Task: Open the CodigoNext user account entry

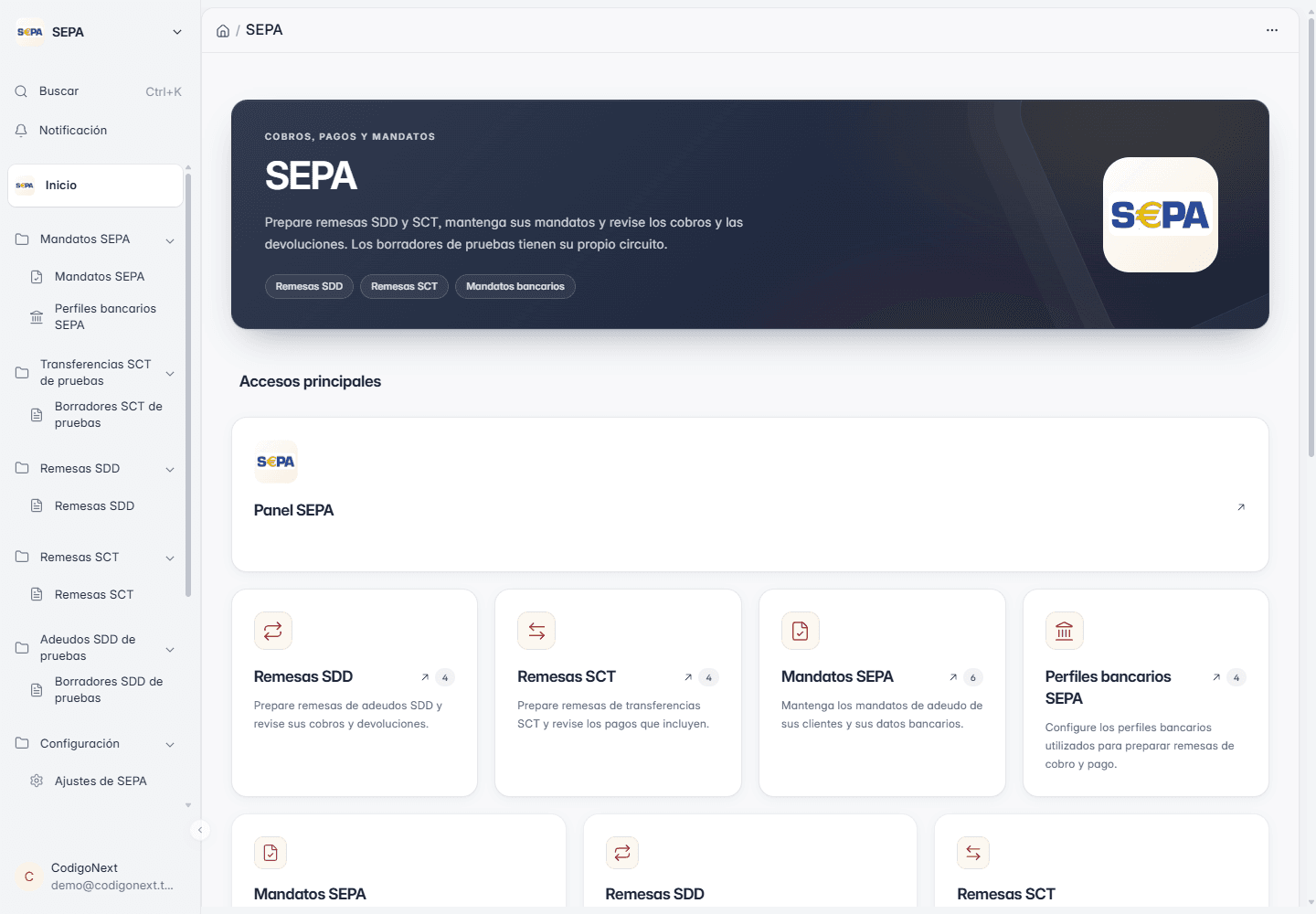Action: pyautogui.click(x=99, y=877)
